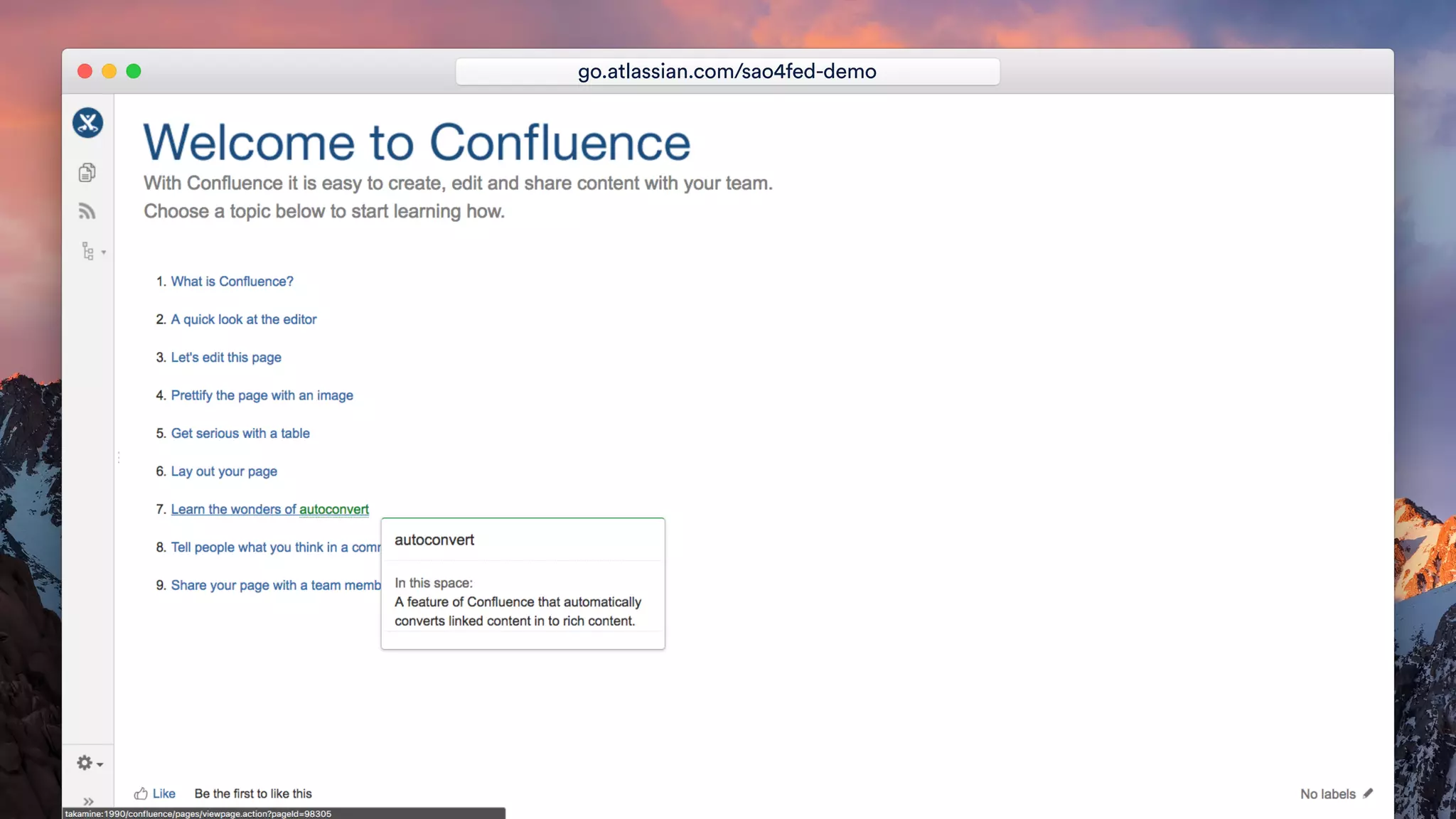The image size is (1456, 819).
Task: Click the Like link
Action: click(164, 793)
